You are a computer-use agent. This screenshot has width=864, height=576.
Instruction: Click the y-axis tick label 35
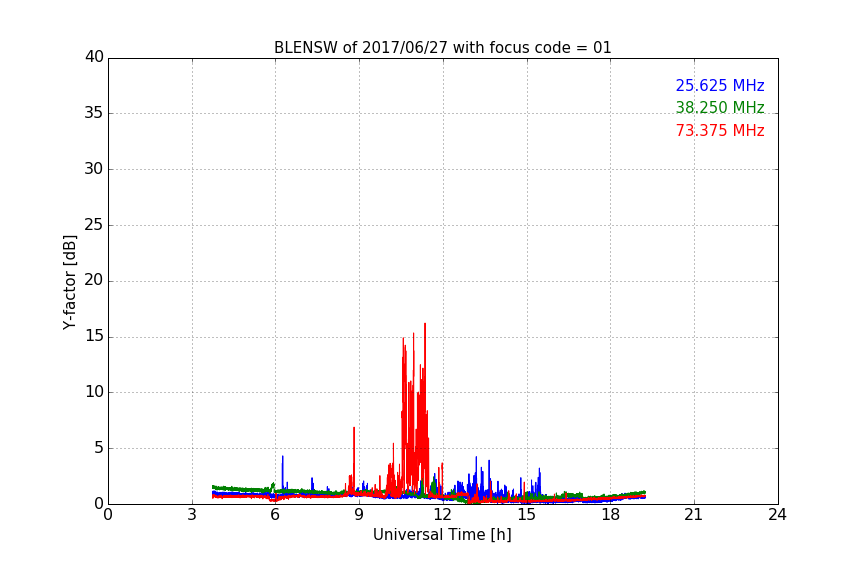pyautogui.click(x=94, y=113)
